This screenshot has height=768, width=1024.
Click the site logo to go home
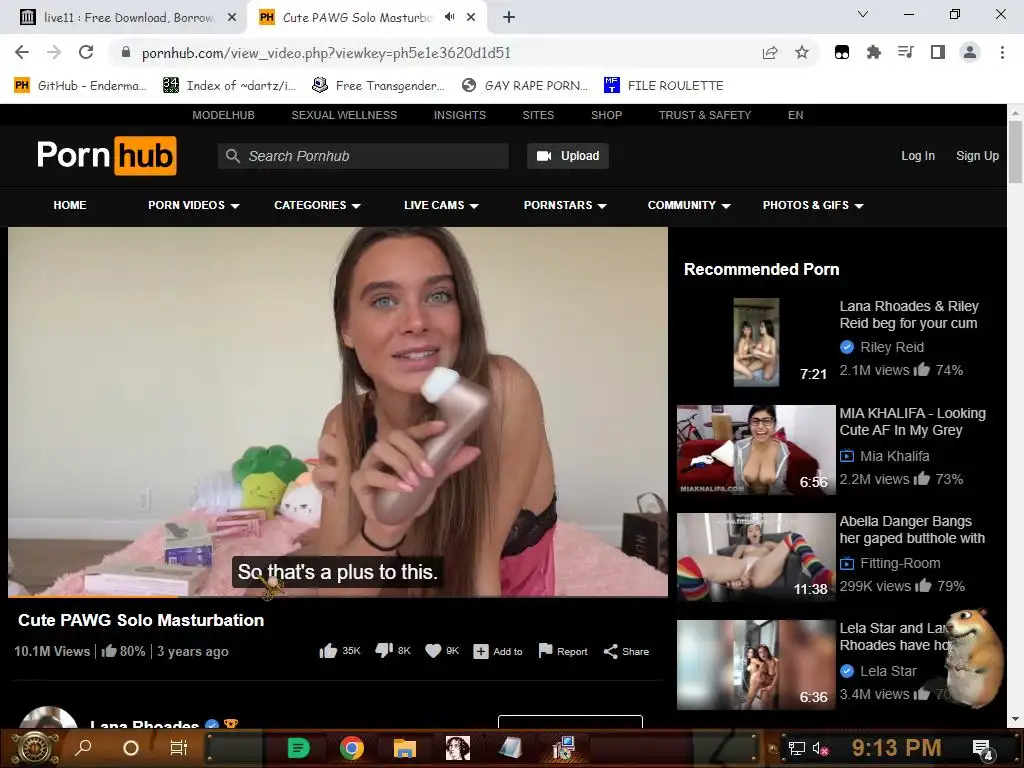coord(106,155)
